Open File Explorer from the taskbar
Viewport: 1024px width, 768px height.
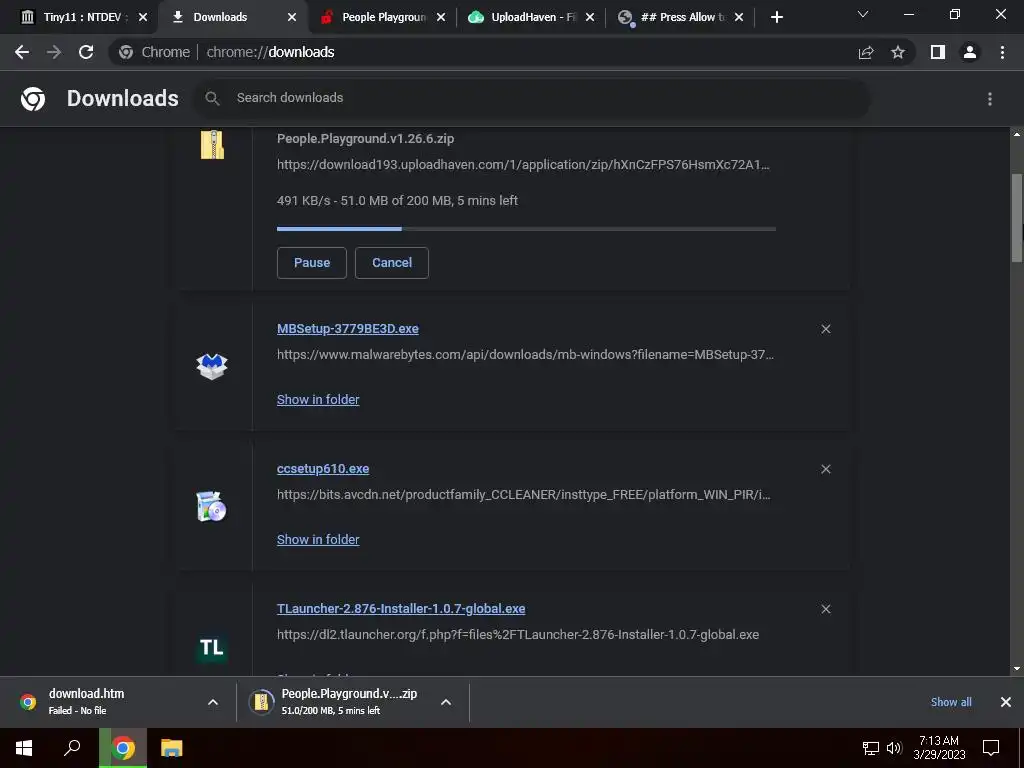[x=172, y=748]
